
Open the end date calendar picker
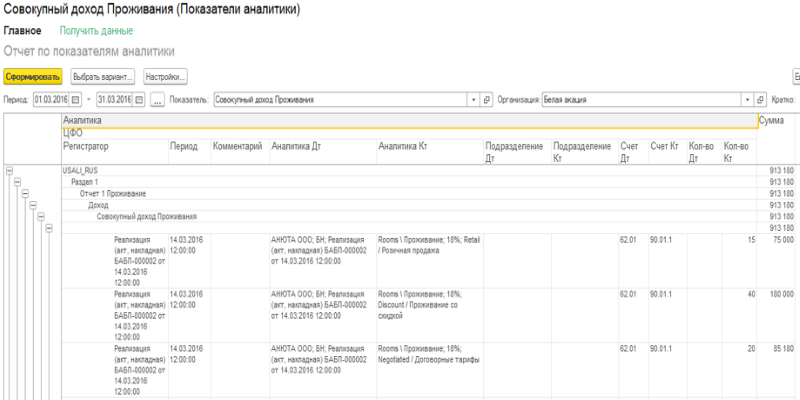140,100
